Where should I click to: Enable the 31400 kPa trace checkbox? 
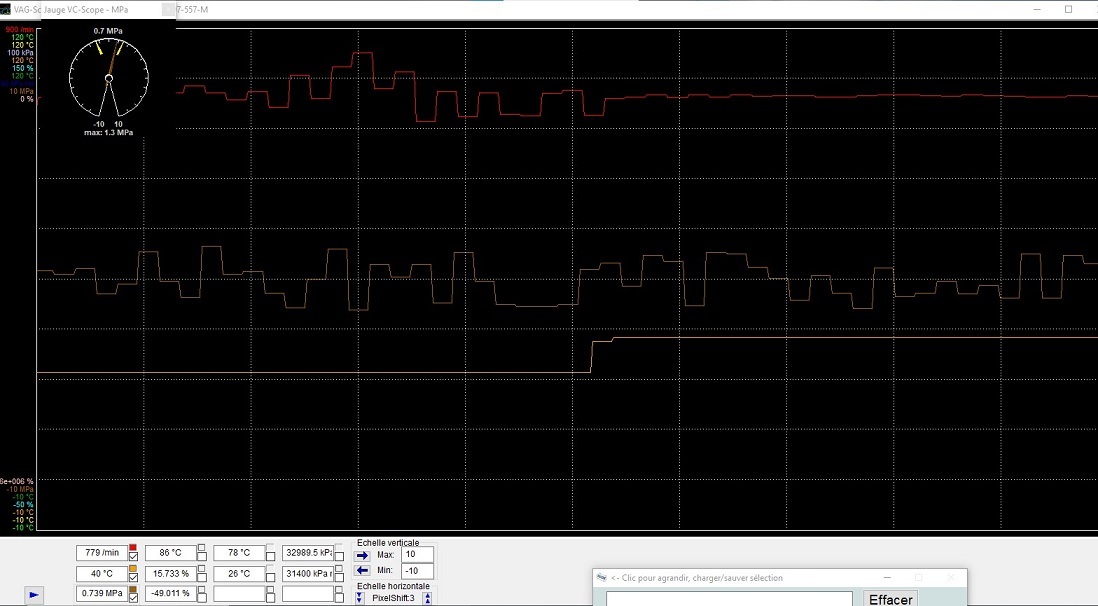pos(339,577)
